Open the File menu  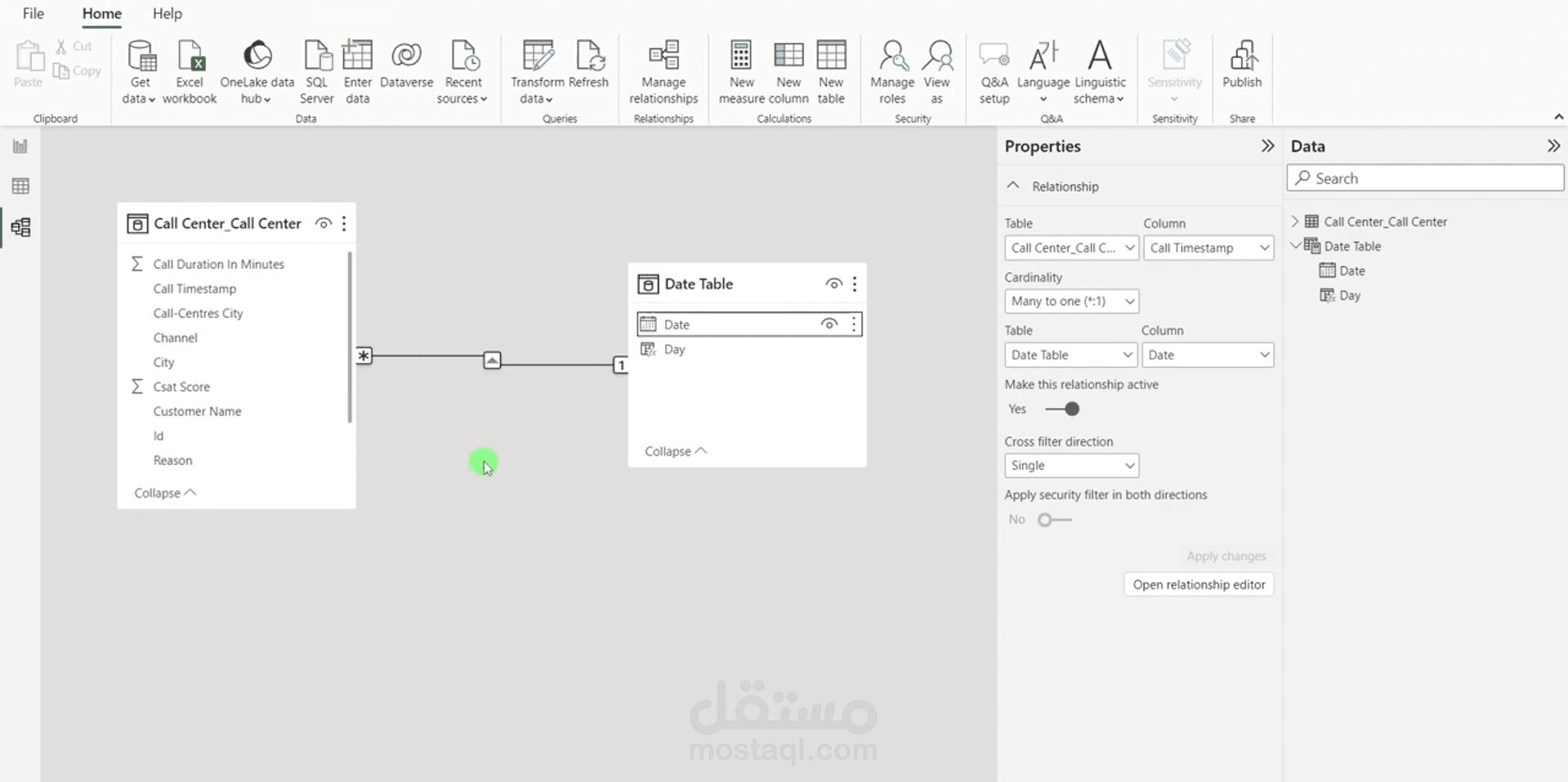pos(34,14)
